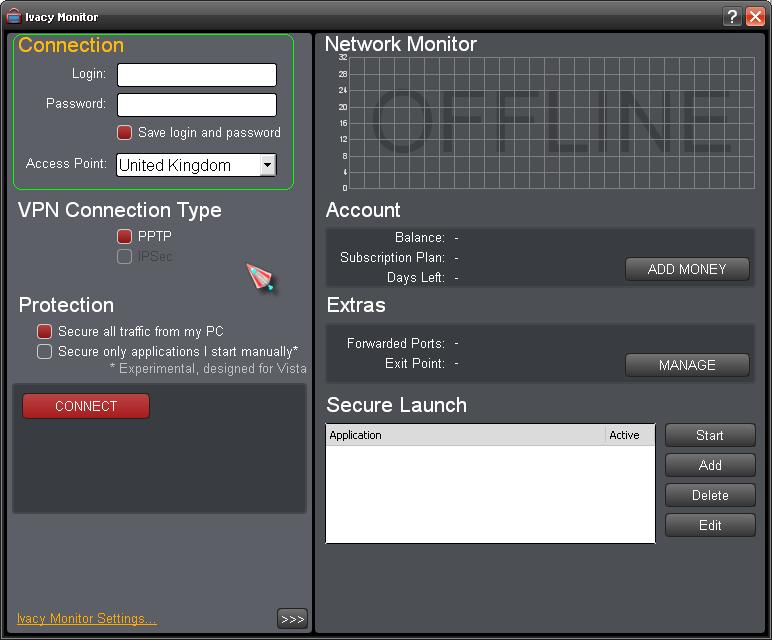Viewport: 772px width, 640px height.
Task: Choose Secure all traffic from my PC
Action: point(44,331)
